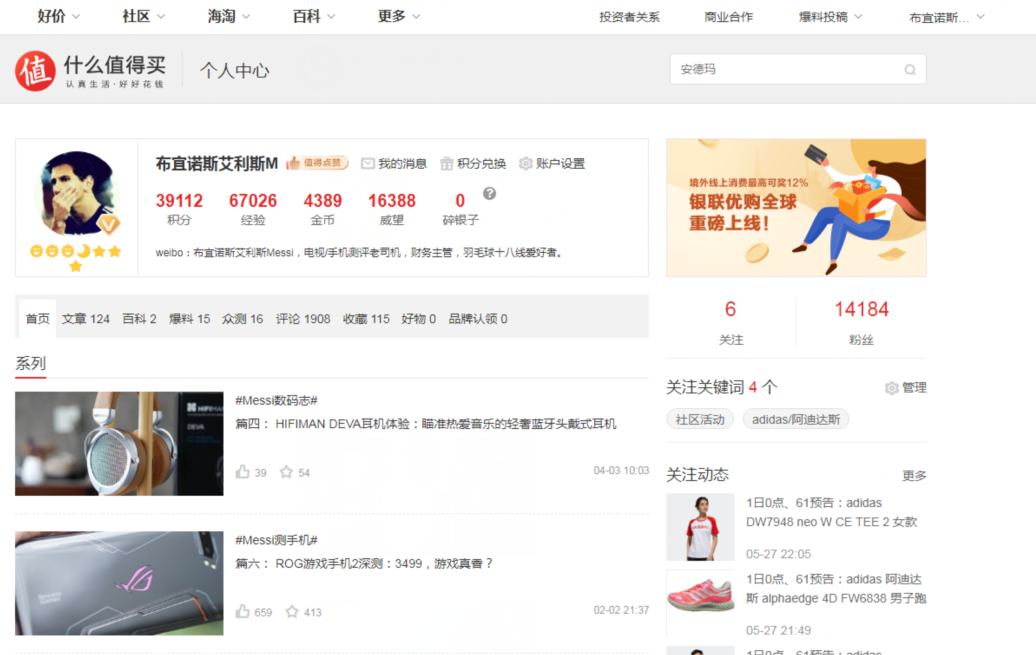Open the HIFIMAN headphone article thumbnail
This screenshot has height=655, width=1036.
pos(119,443)
